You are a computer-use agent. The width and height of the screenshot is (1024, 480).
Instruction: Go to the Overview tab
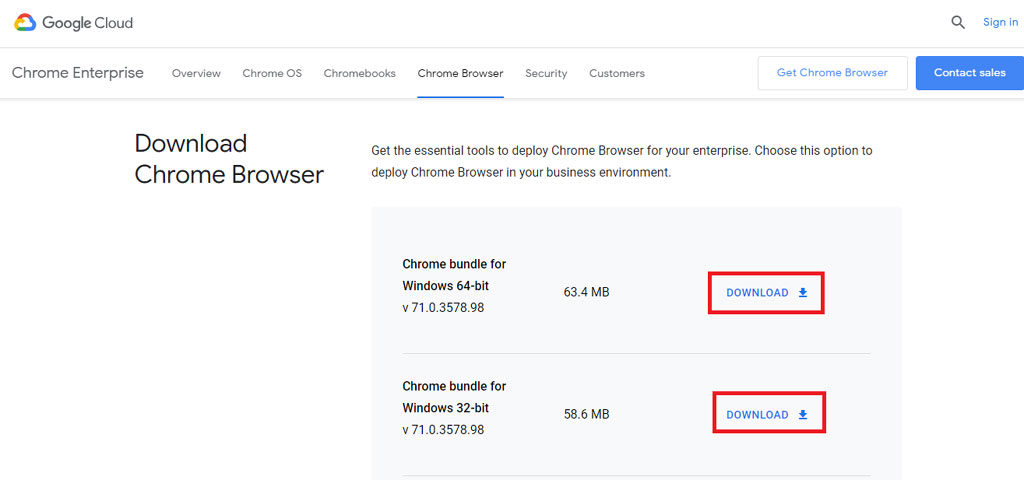tap(196, 73)
